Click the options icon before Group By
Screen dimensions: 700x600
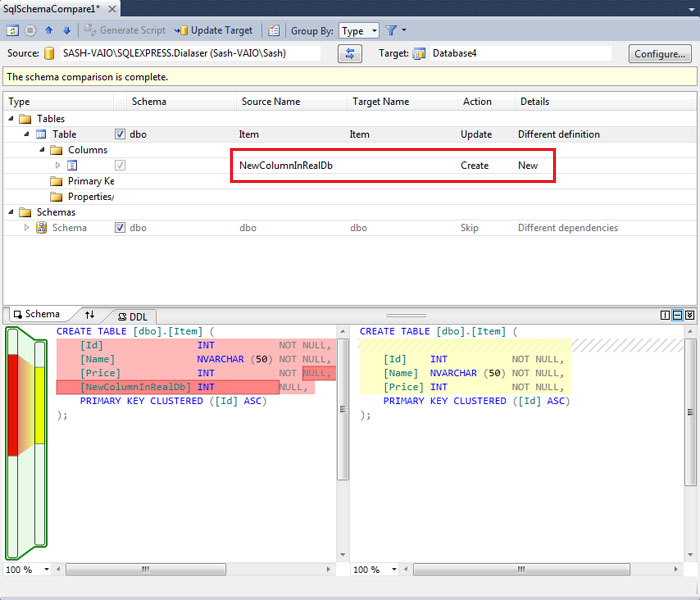pyautogui.click(x=273, y=31)
